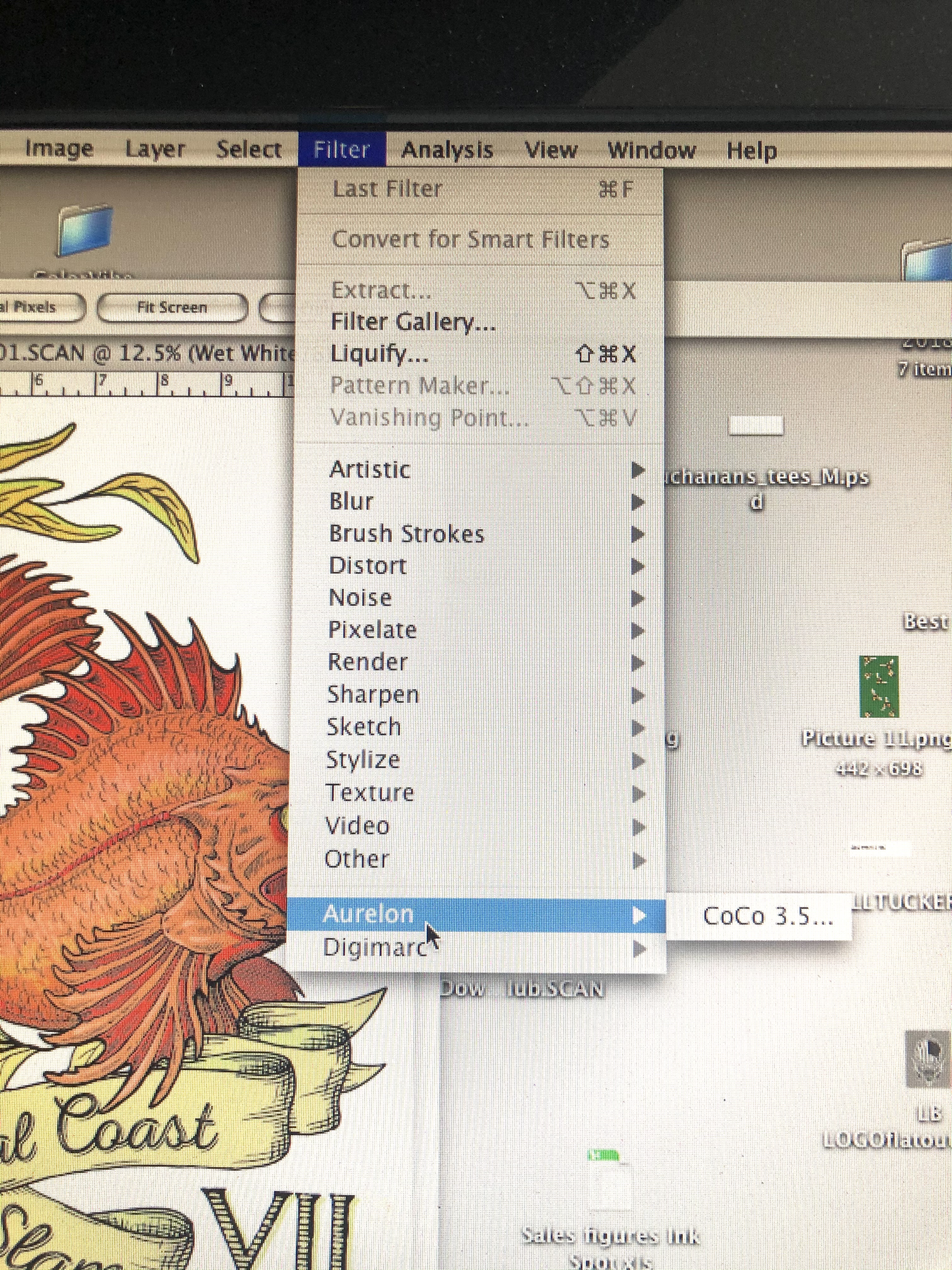Viewport: 952px width, 1270px height.
Task: Open Filter Gallery from the menu
Action: pyautogui.click(x=413, y=322)
